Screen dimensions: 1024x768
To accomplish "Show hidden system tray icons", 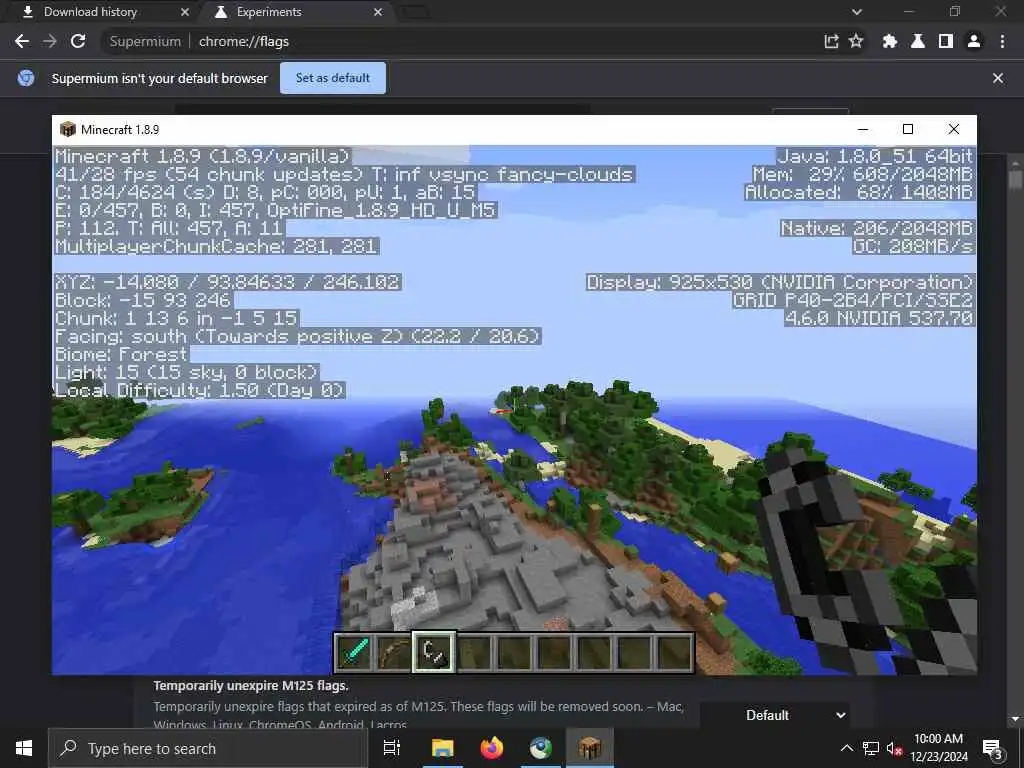I will pyautogui.click(x=846, y=748).
